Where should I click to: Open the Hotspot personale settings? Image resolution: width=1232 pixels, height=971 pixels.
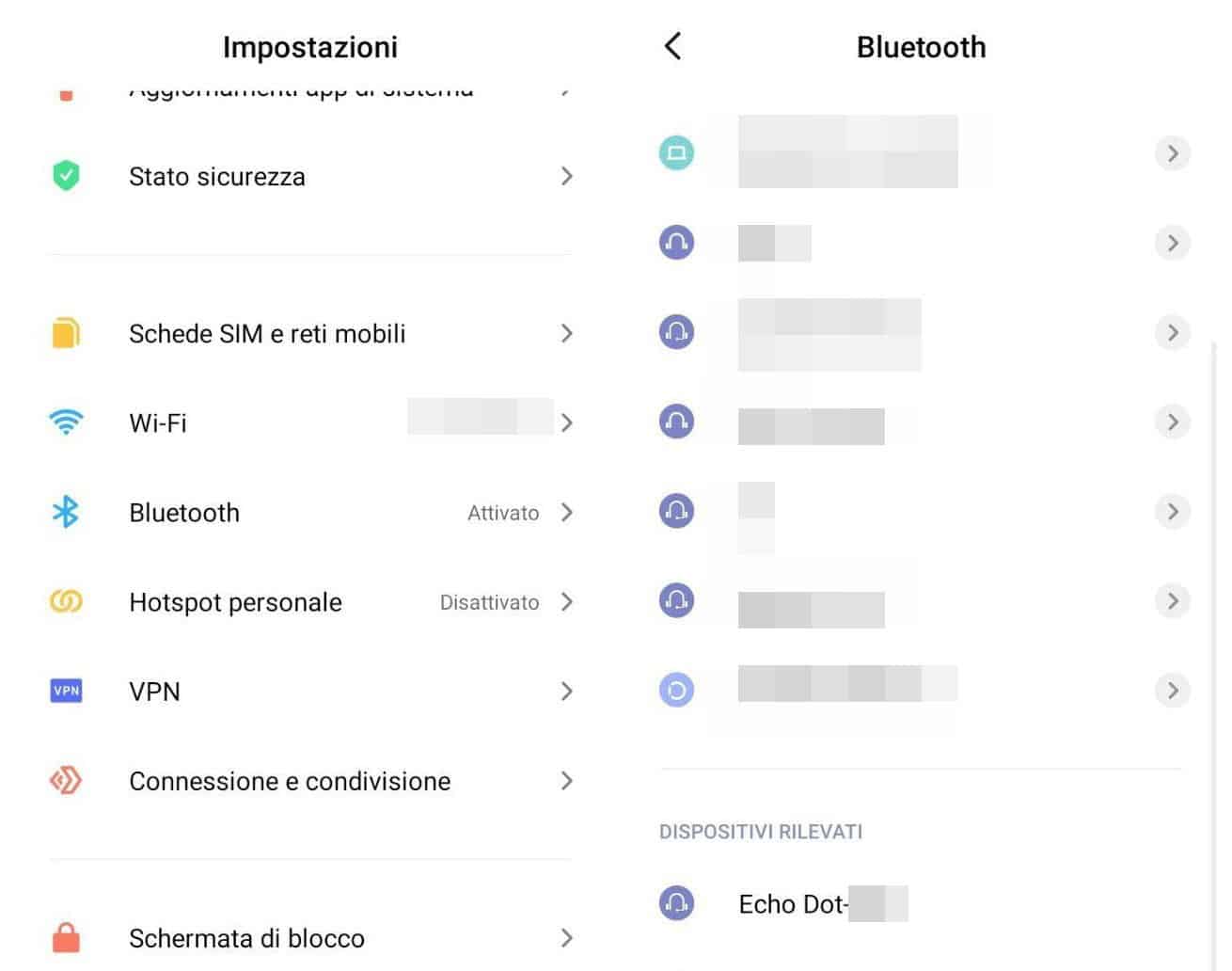[236, 602]
